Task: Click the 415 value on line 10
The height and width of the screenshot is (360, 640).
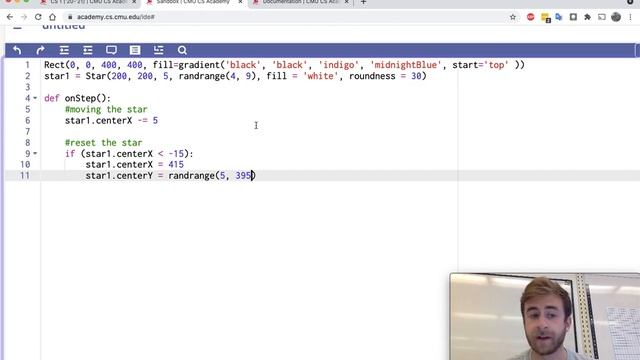Action: tap(176, 165)
